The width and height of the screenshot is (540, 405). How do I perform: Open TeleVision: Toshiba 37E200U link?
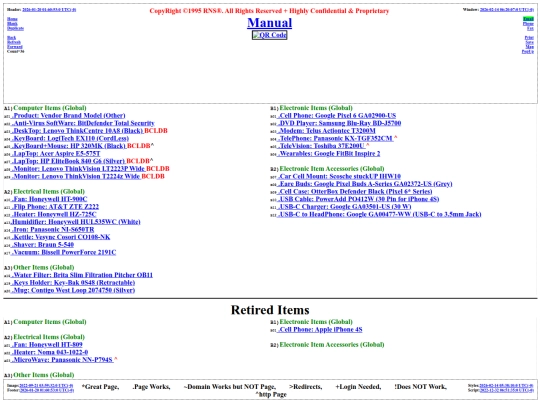[x=321, y=146]
